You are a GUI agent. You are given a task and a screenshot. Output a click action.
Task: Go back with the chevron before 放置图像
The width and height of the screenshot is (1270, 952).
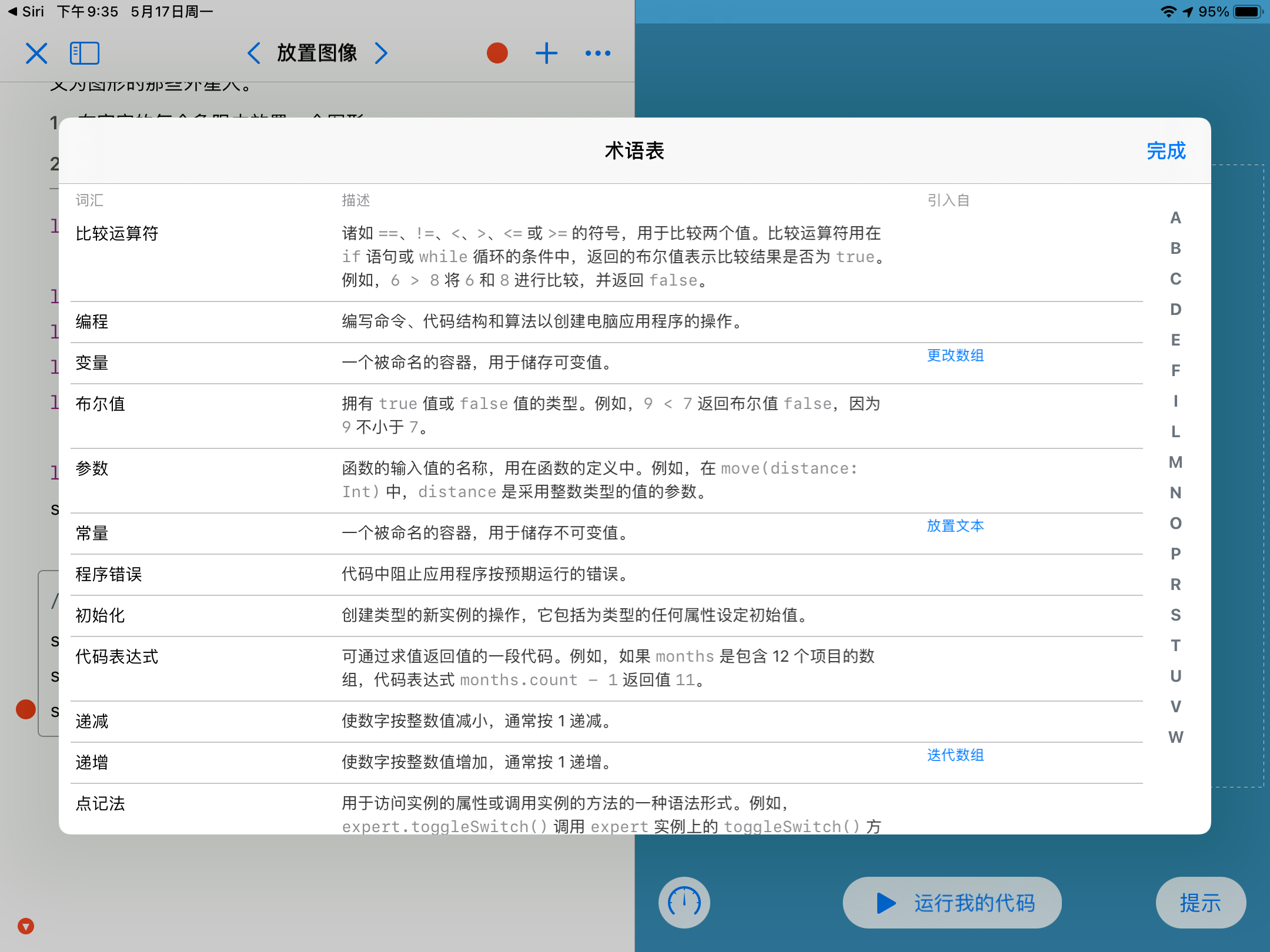(x=253, y=53)
